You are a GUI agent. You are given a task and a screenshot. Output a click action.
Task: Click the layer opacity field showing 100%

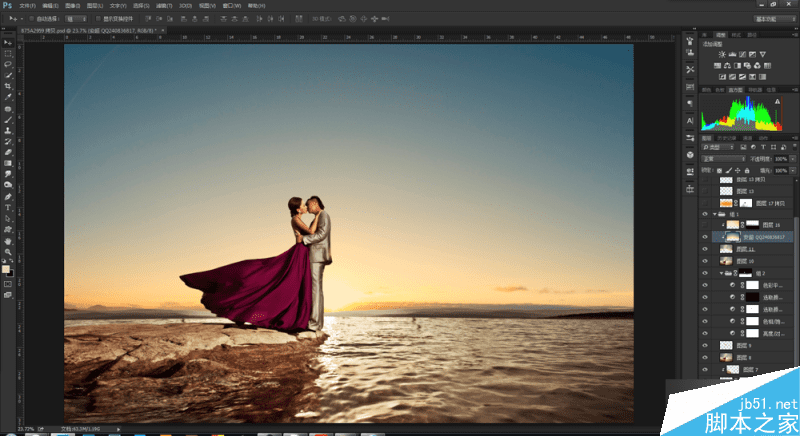(x=779, y=158)
